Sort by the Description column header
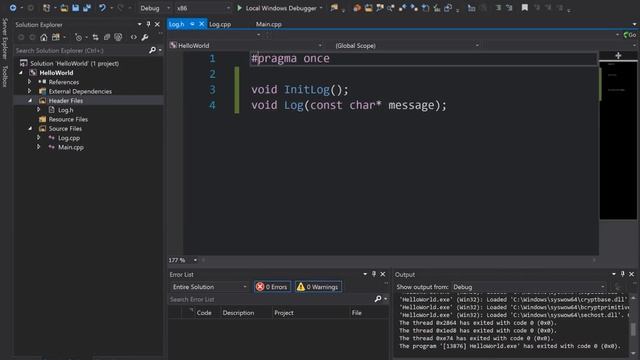The width and height of the screenshot is (640, 360). pos(238,313)
